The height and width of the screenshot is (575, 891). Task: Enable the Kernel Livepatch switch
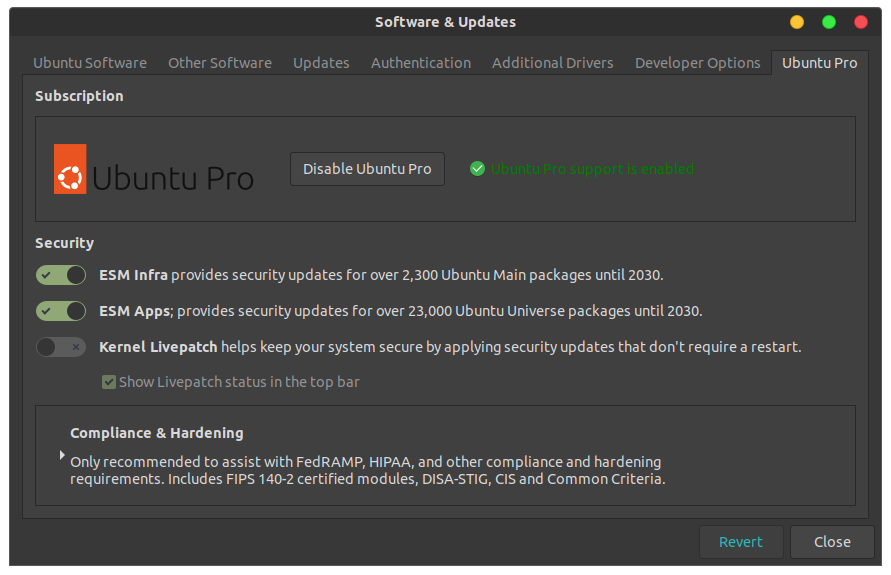click(x=61, y=347)
